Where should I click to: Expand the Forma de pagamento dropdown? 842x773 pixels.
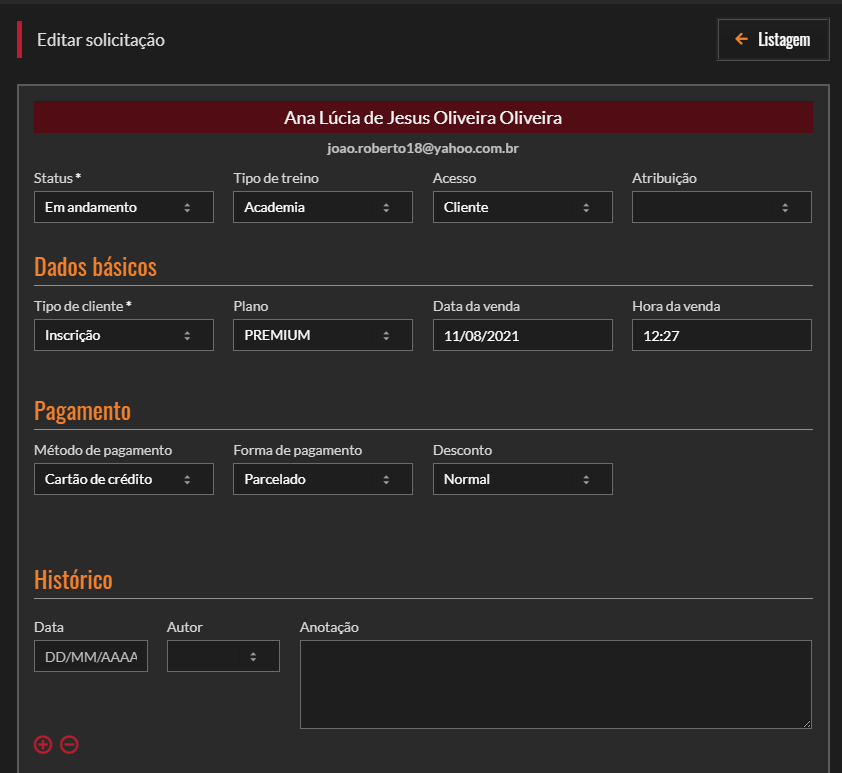tap(322, 479)
